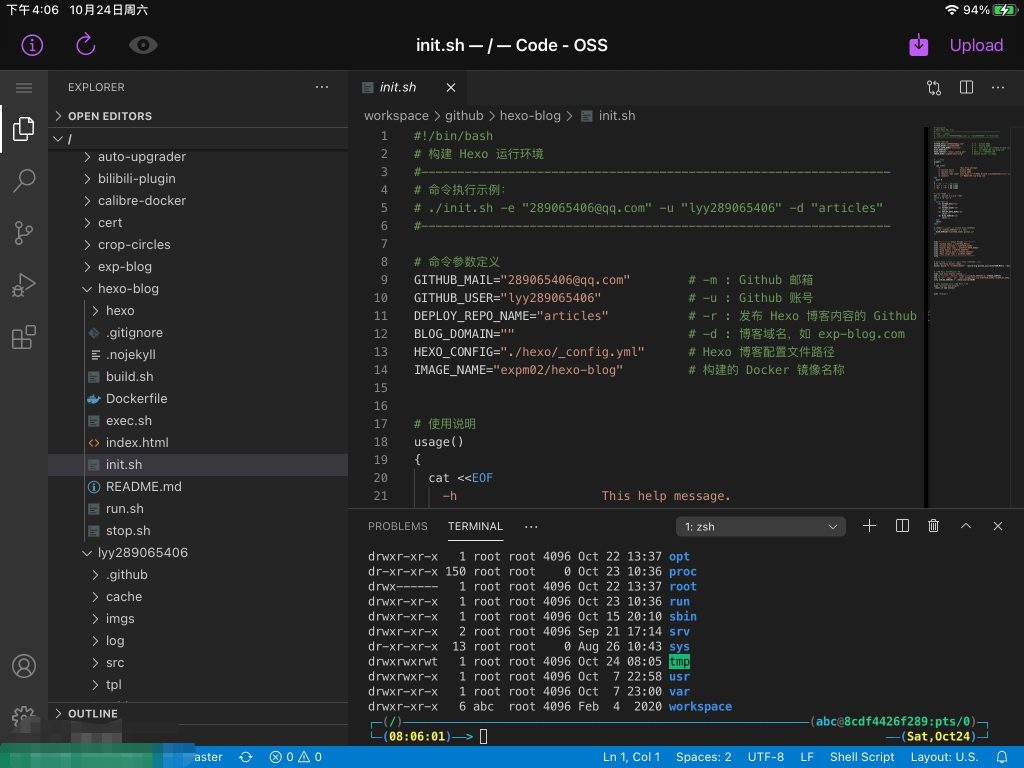This screenshot has width=1024, height=768.
Task: Toggle the eye visibility icon in top bar
Action: coord(144,45)
